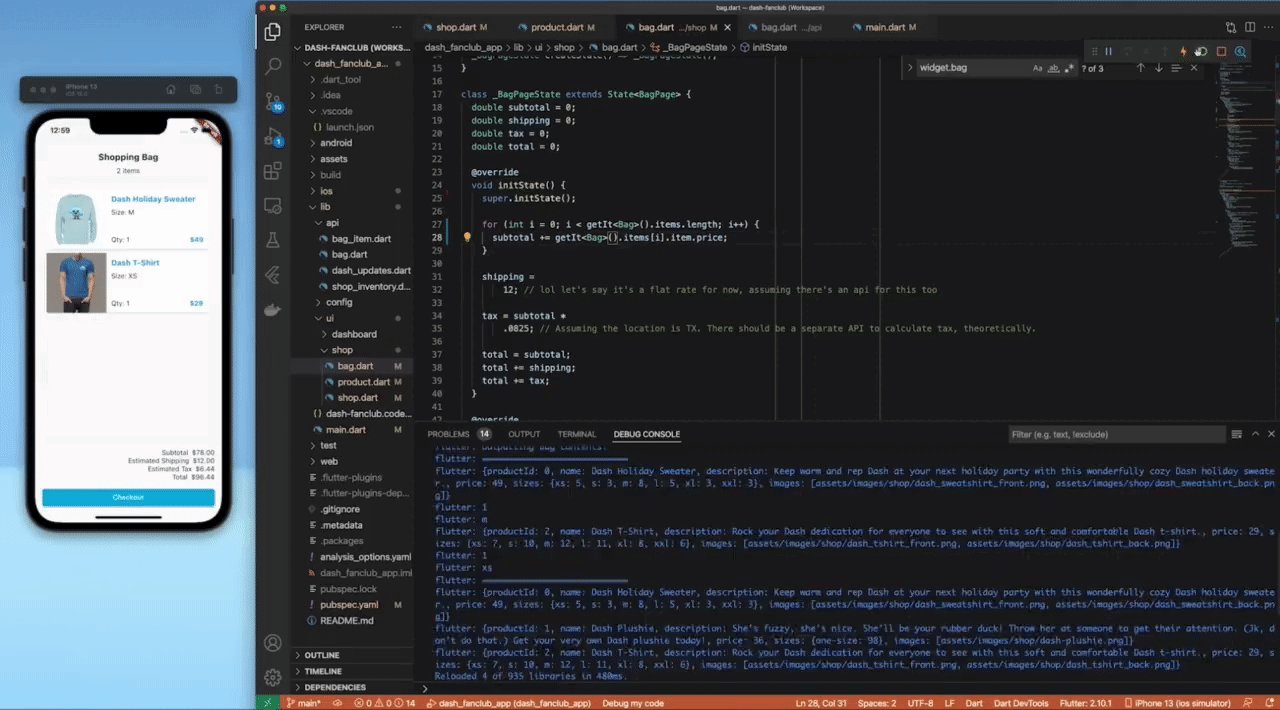Tap the Checkout button in the simulator
The image size is (1280, 710).
(128, 497)
